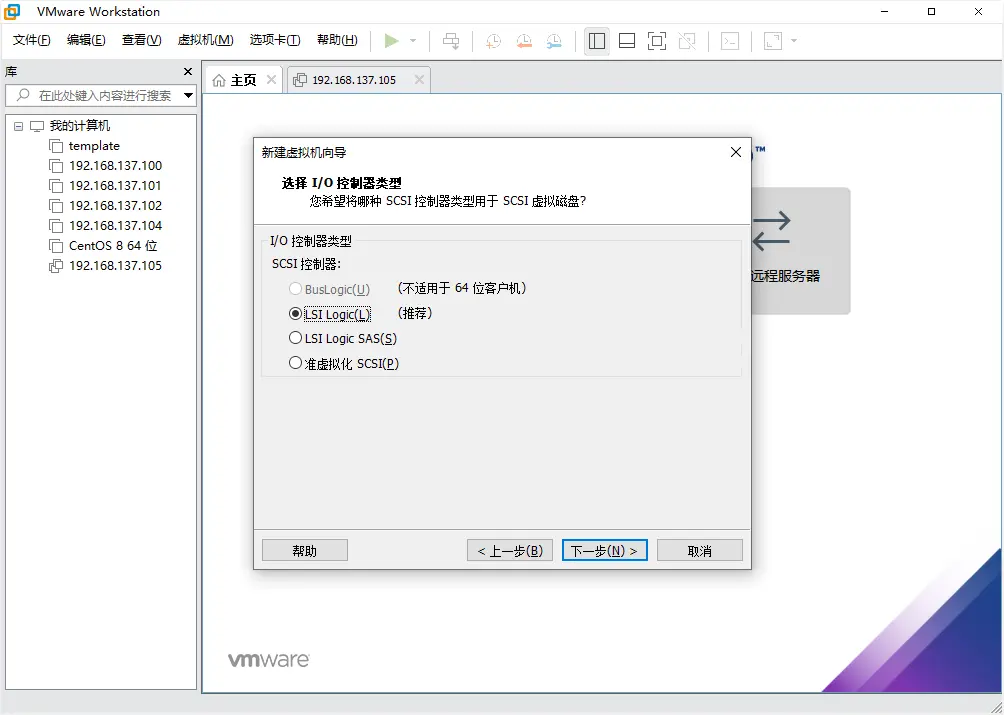
Task: Close the library panel
Action: click(x=188, y=72)
